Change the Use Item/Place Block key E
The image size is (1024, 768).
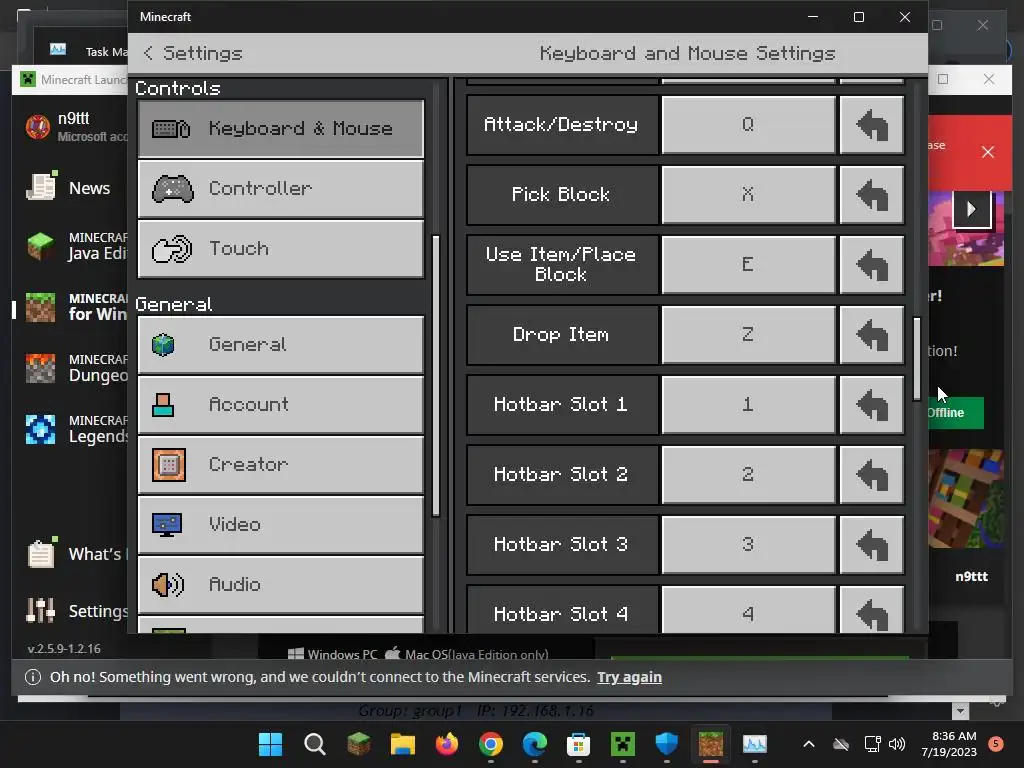[748, 264]
